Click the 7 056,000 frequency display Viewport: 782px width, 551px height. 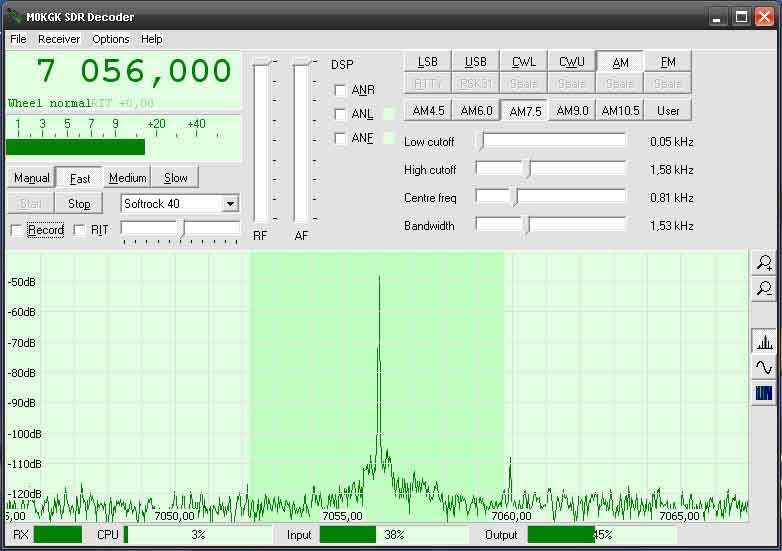(x=134, y=71)
